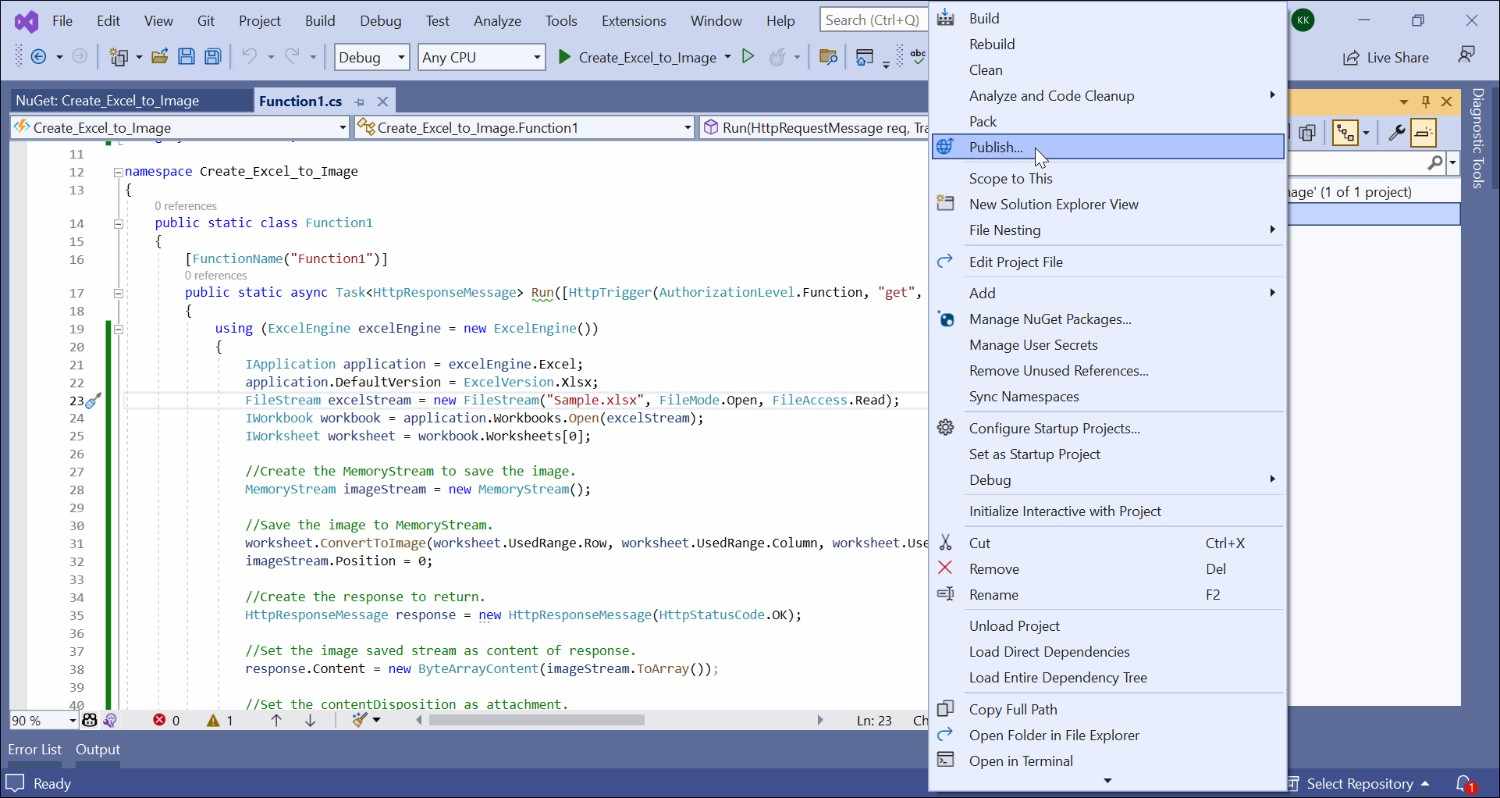
Task: Click the Search (Ctrl+Q) box
Action: [x=873, y=20]
